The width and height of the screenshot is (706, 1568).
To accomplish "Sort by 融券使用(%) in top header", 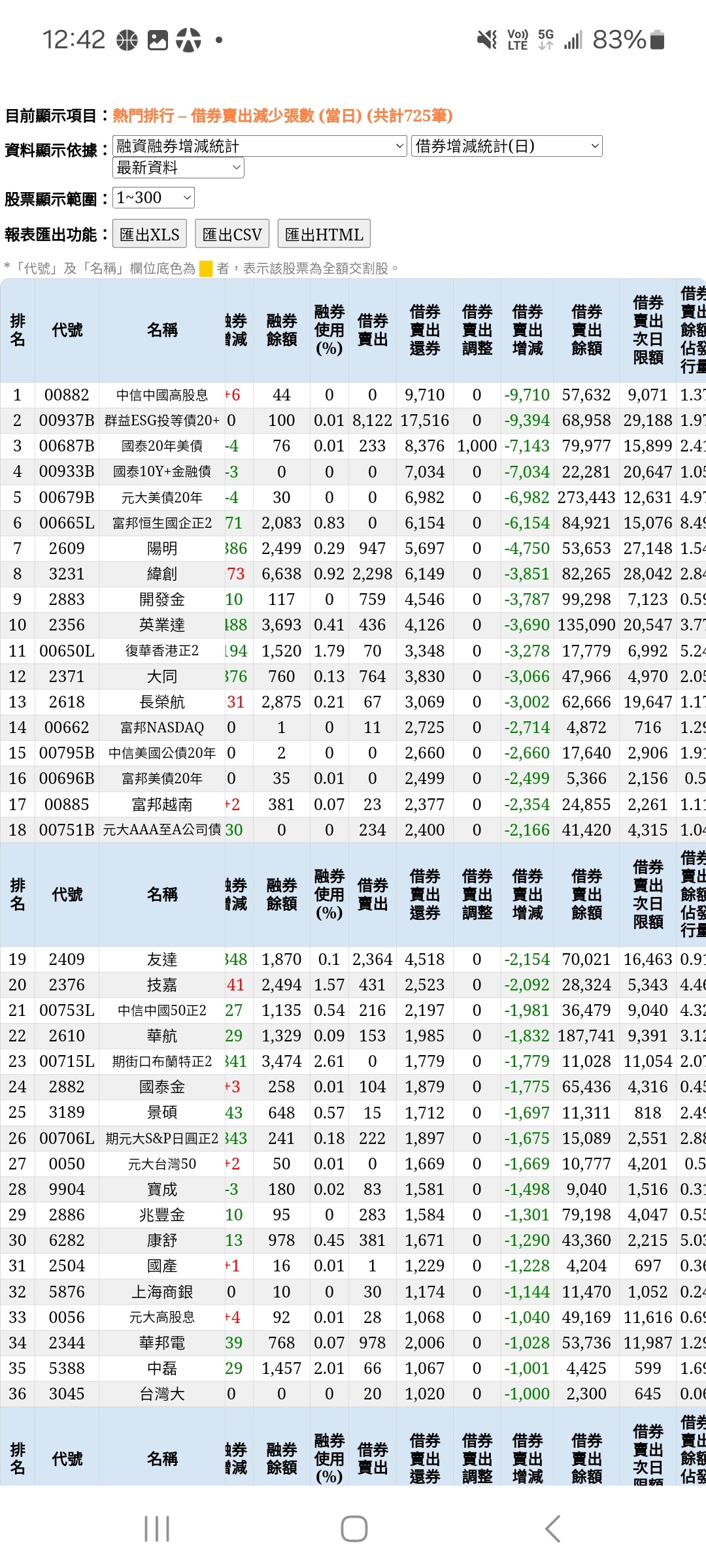I will [329, 330].
